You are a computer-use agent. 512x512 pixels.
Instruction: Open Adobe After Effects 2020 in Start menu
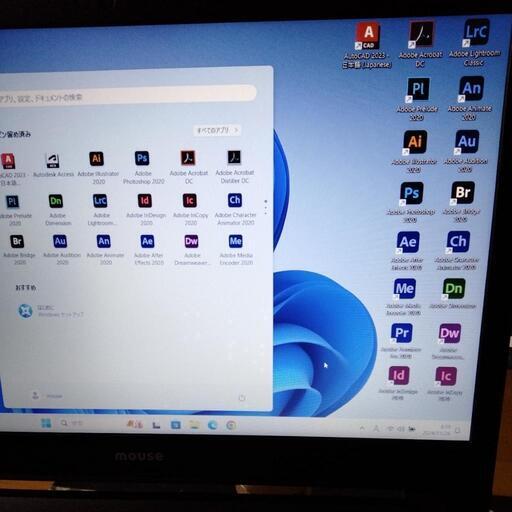pyautogui.click(x=148, y=249)
